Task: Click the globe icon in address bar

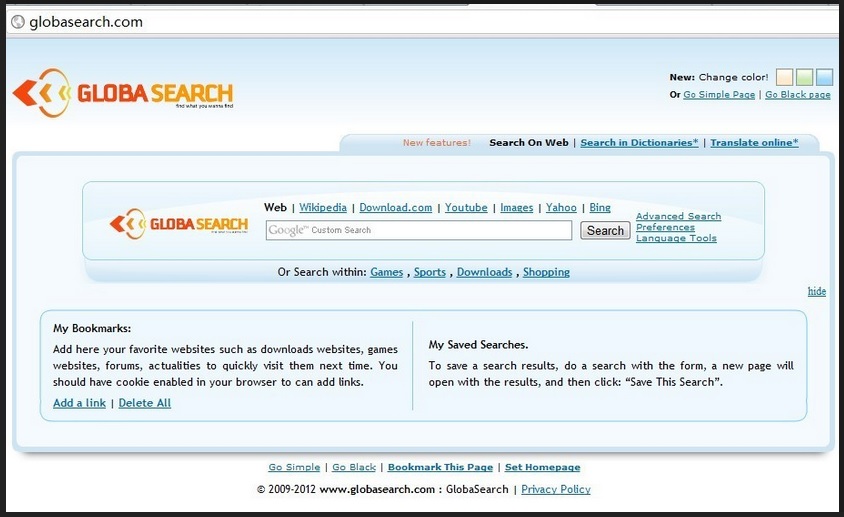Action: pyautogui.click(x=18, y=22)
